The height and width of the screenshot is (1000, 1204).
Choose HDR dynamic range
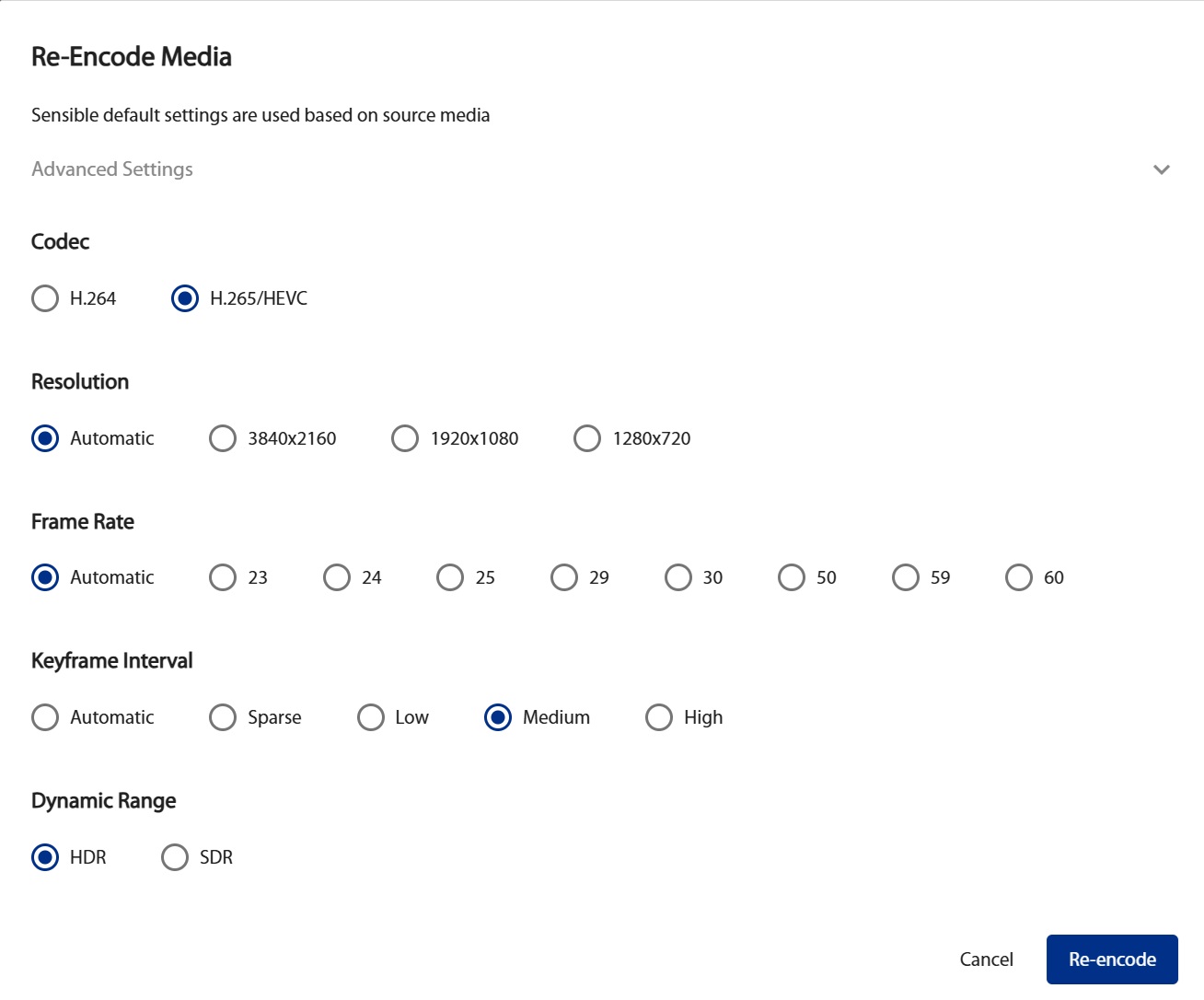coord(45,857)
